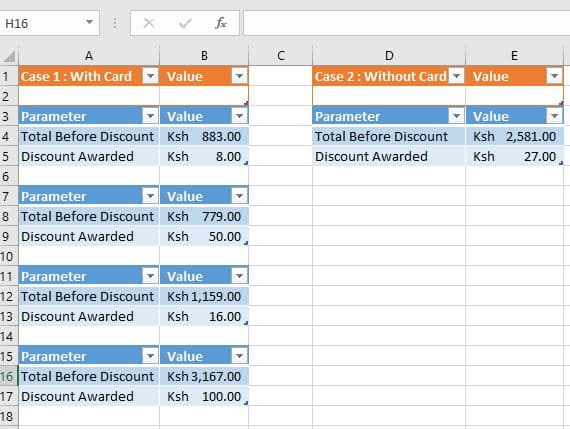570x429 pixels.
Task: Select cell with Ksh 2,581.00 total
Action: [514, 136]
